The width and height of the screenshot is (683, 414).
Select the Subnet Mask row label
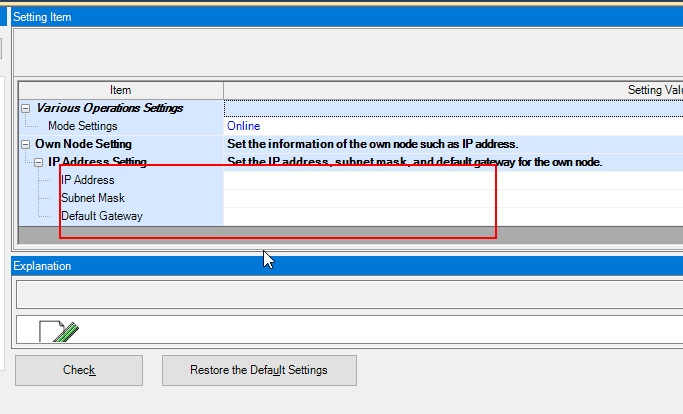(x=93, y=198)
